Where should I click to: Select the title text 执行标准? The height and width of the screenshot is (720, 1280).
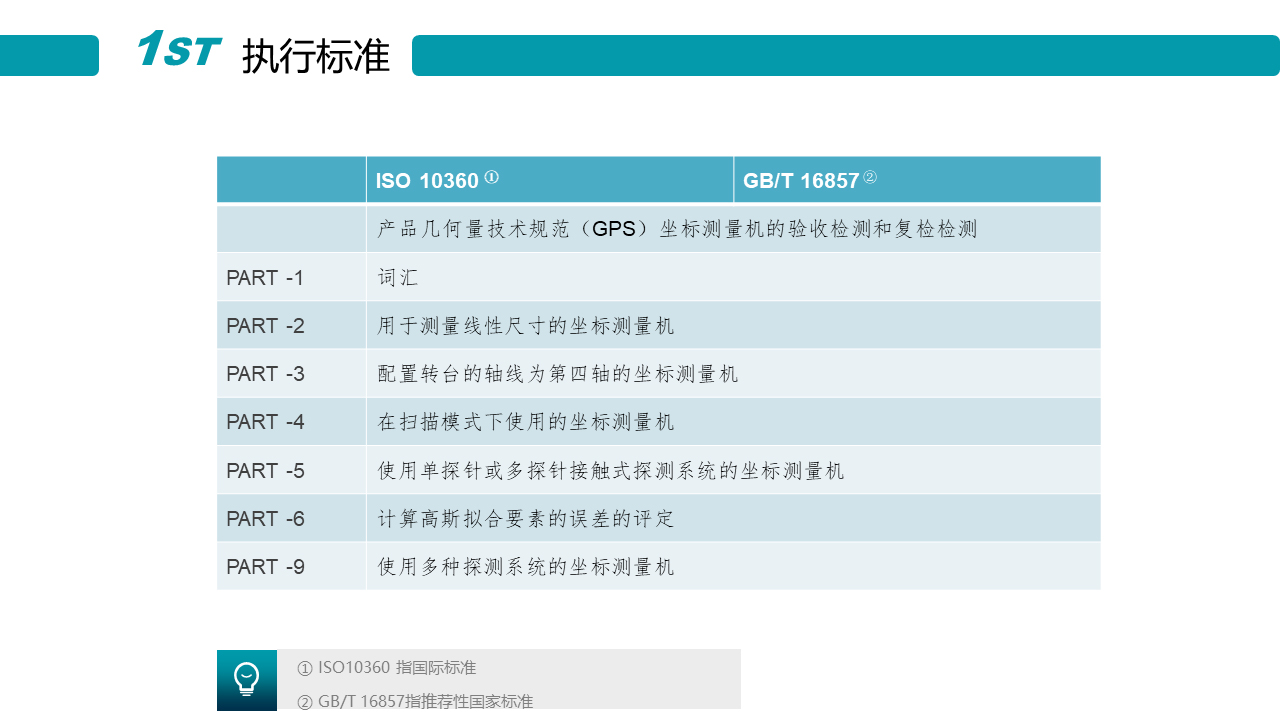tap(316, 56)
